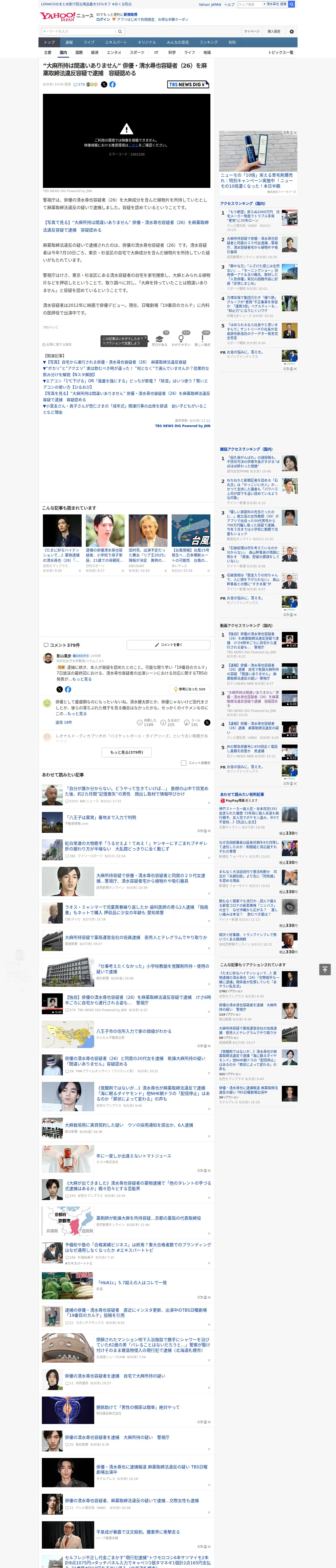Share headline article on Facebook
The height and width of the screenshot is (1568, 336).
coord(112,85)
